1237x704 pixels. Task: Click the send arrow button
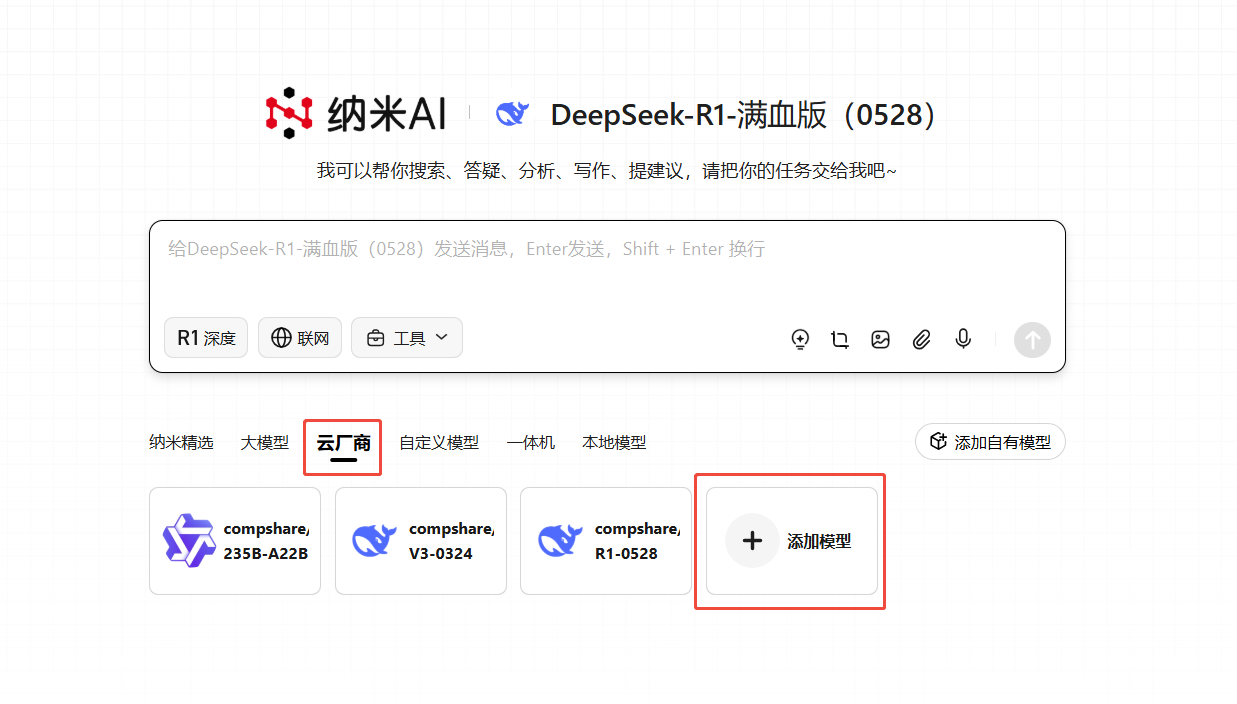click(1032, 340)
